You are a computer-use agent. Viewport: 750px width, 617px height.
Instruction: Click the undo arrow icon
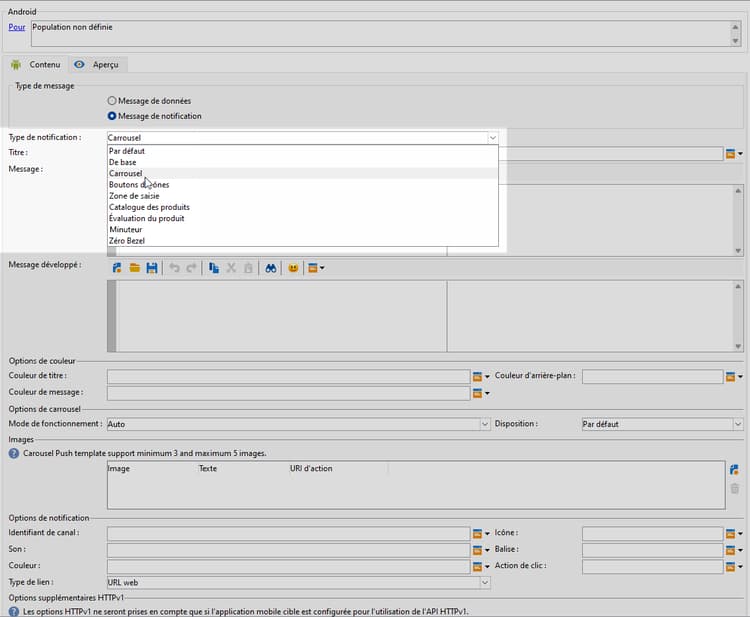pos(175,268)
